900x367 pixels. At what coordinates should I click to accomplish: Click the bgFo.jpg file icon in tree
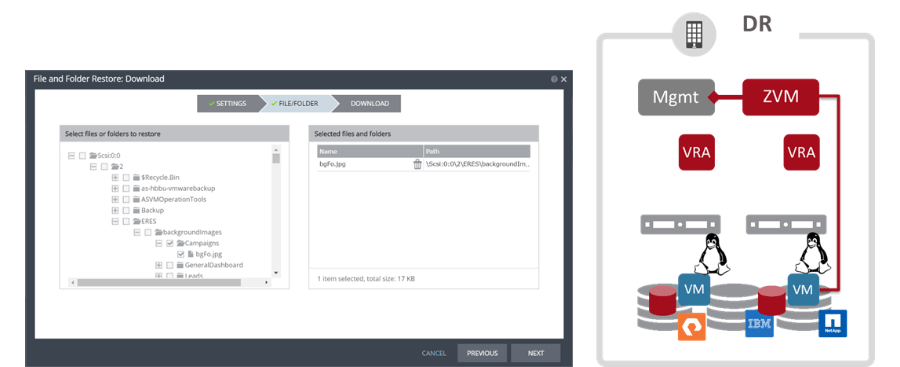(191, 254)
